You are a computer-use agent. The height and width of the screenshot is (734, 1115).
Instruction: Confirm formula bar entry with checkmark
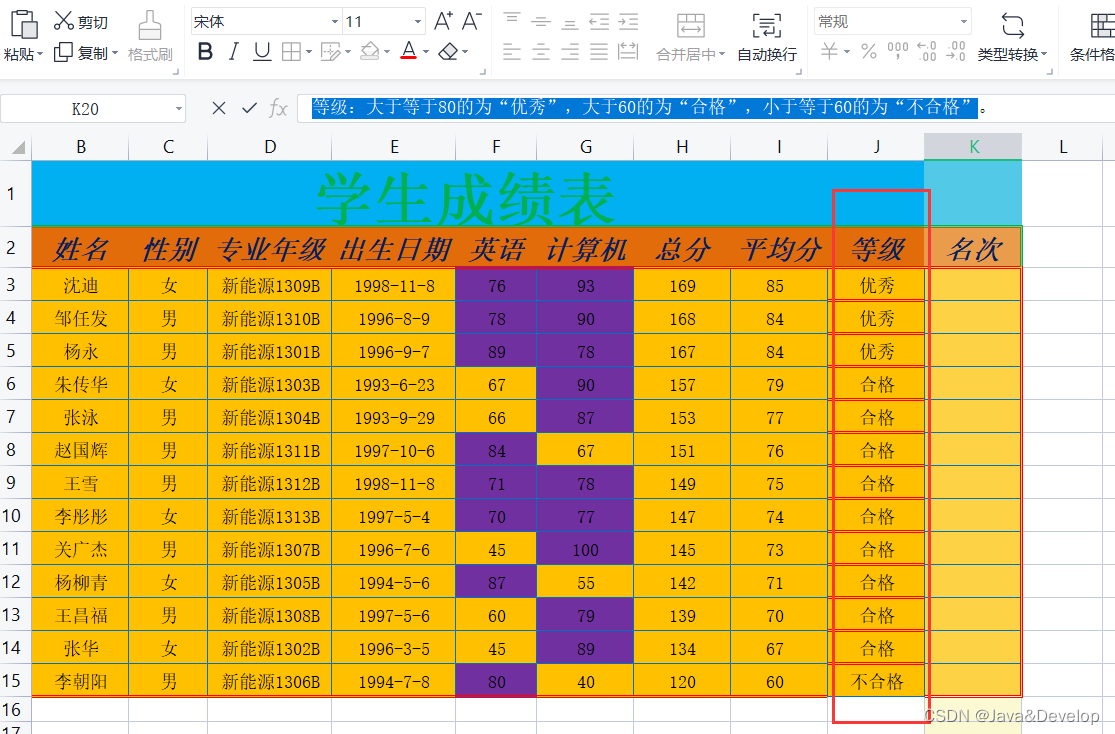(249, 108)
